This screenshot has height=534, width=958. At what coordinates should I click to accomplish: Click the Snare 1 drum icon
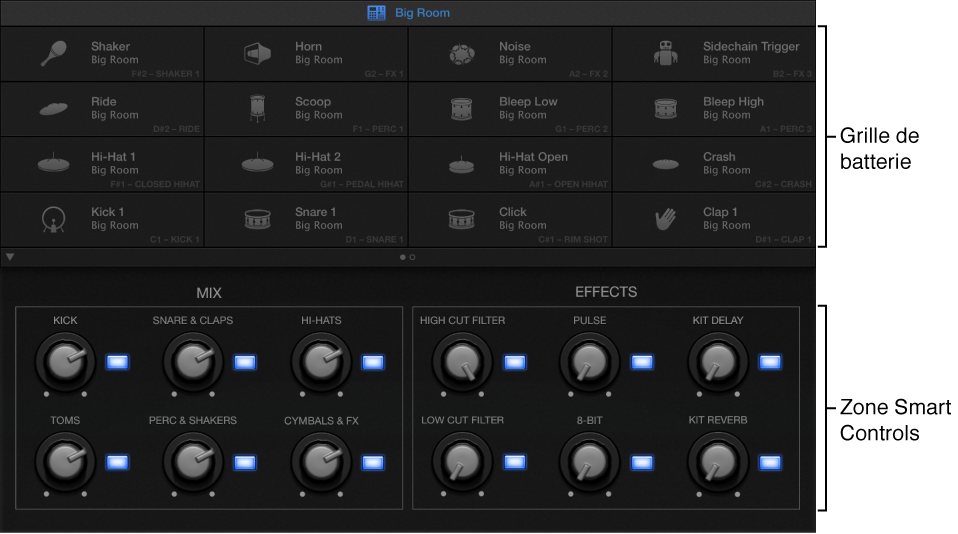(x=257, y=219)
